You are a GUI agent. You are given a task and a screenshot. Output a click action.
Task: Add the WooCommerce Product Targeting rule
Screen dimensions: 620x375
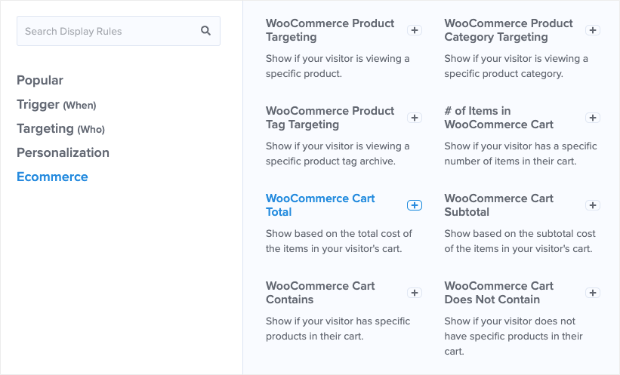tap(414, 30)
